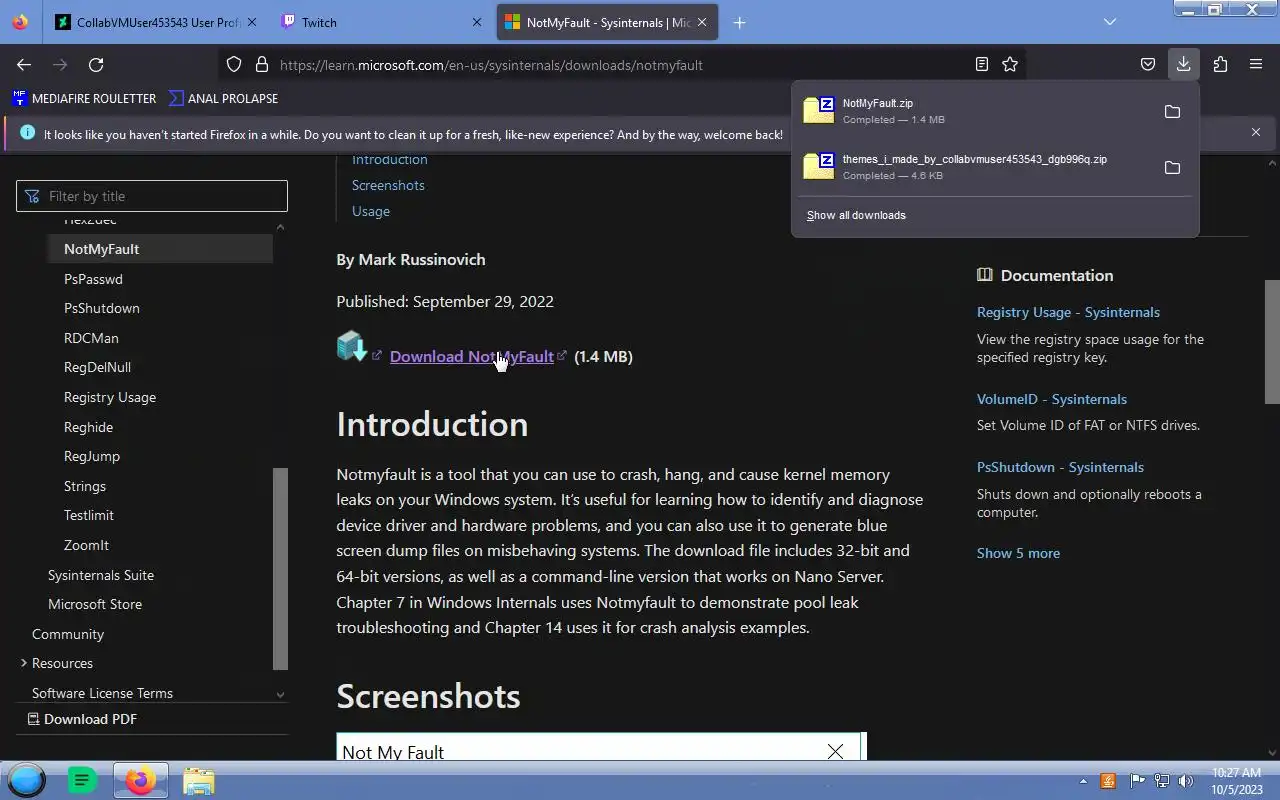Image resolution: width=1280 pixels, height=800 pixels.
Task: Open the green notes app in taskbar
Action: 82,780
